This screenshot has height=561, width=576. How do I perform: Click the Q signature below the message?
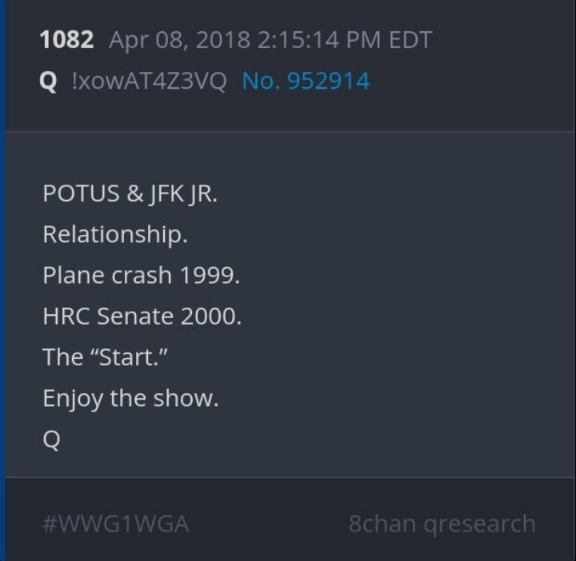click(x=51, y=440)
